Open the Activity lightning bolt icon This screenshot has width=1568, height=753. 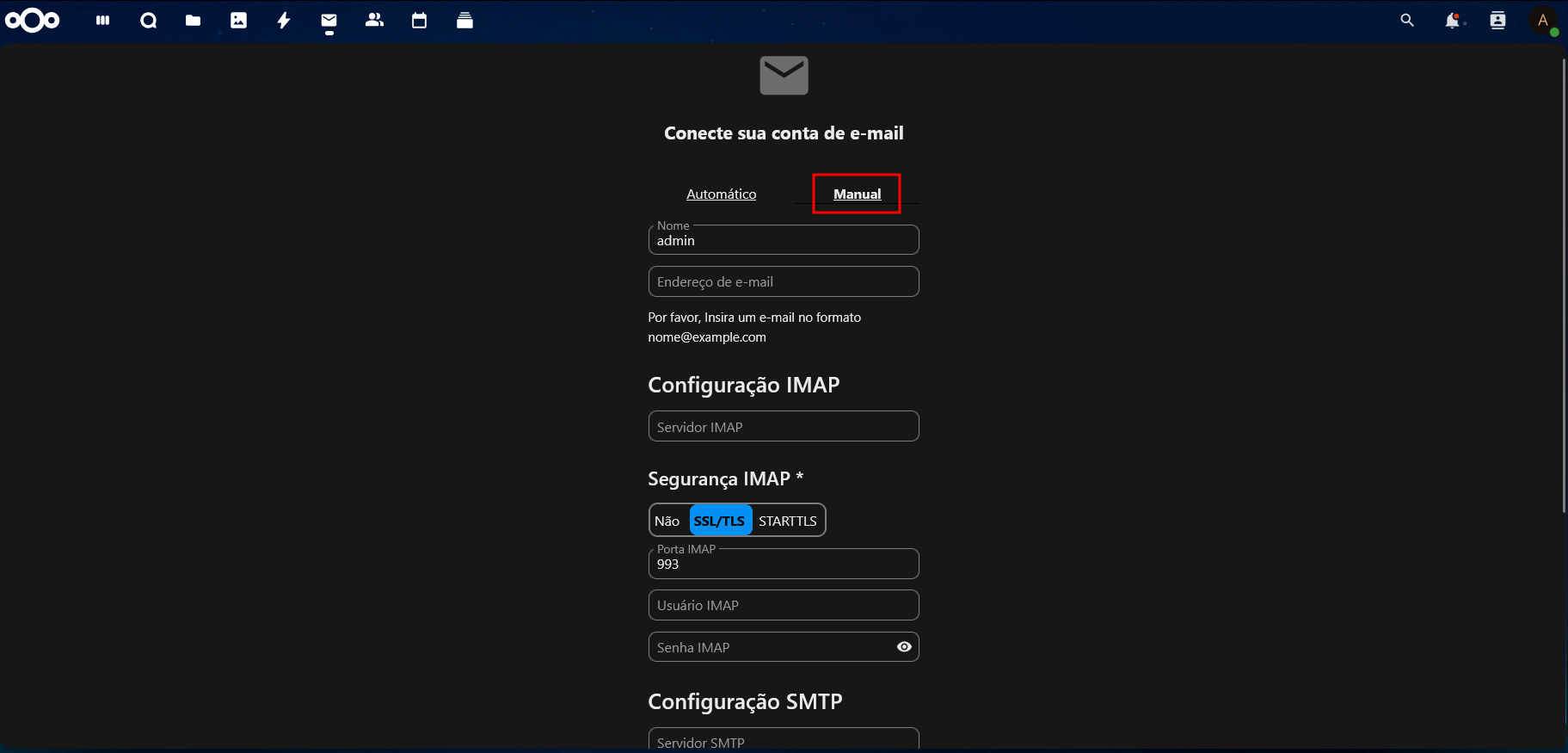(284, 20)
